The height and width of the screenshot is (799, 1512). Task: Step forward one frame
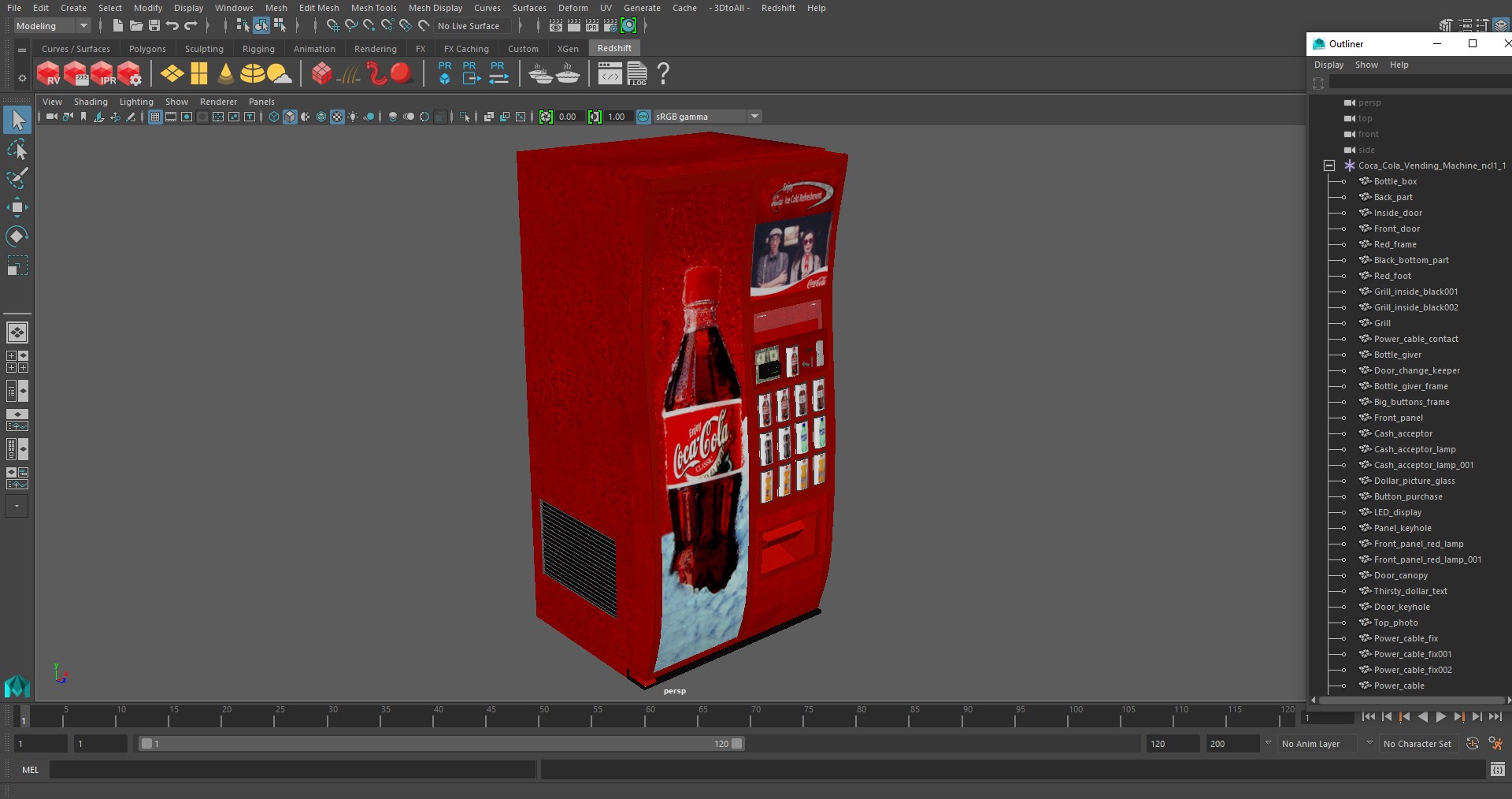coord(1477,716)
